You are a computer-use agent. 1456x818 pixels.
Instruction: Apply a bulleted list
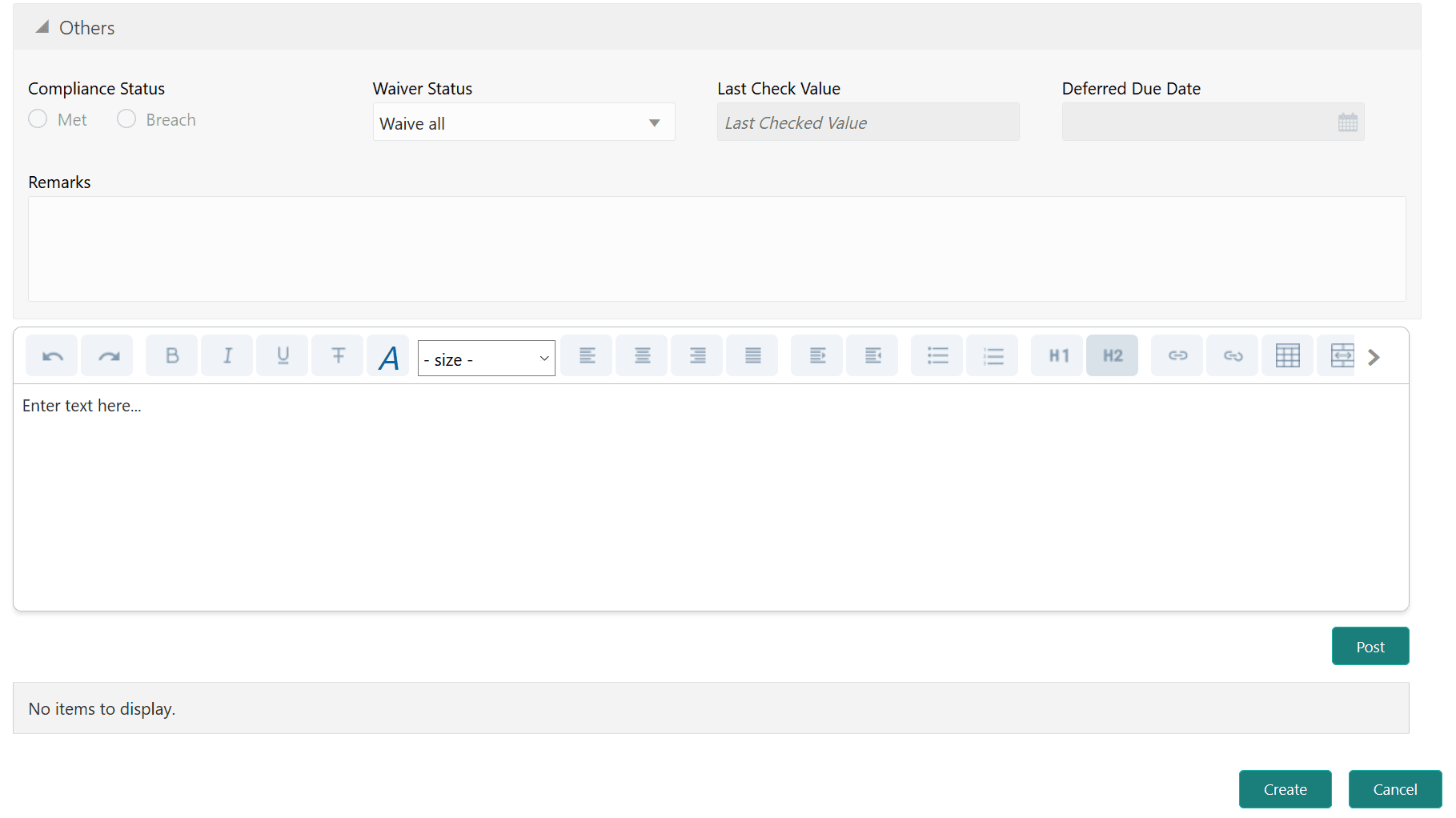pyautogui.click(x=937, y=355)
